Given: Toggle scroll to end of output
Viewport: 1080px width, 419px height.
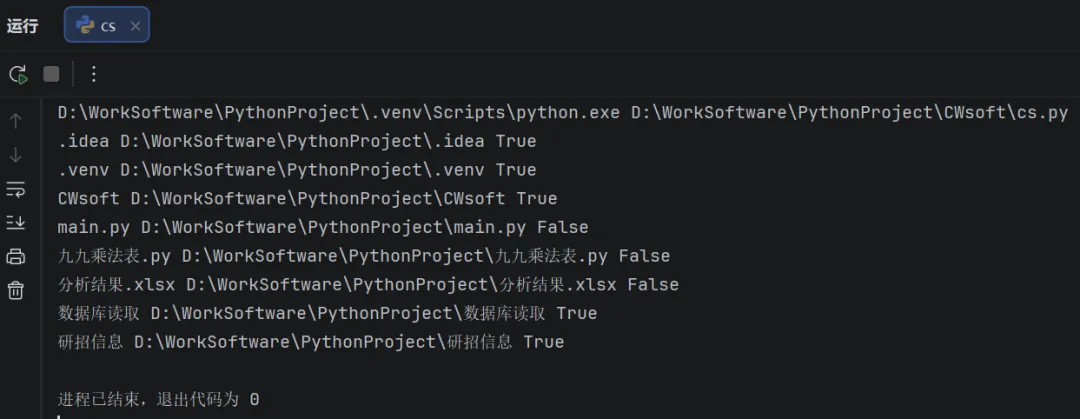Looking at the screenshot, I should tap(15, 222).
